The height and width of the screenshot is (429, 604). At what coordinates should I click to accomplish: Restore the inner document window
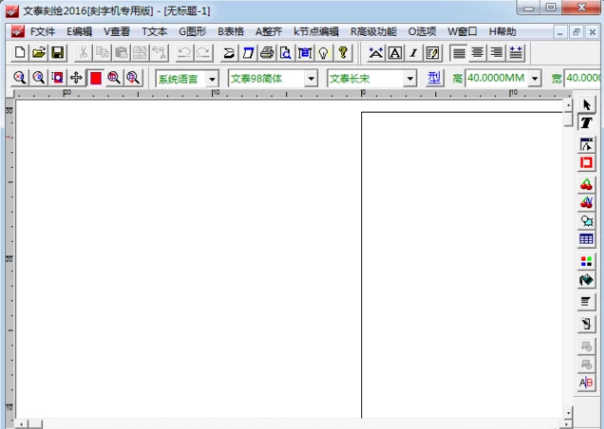coord(576,32)
